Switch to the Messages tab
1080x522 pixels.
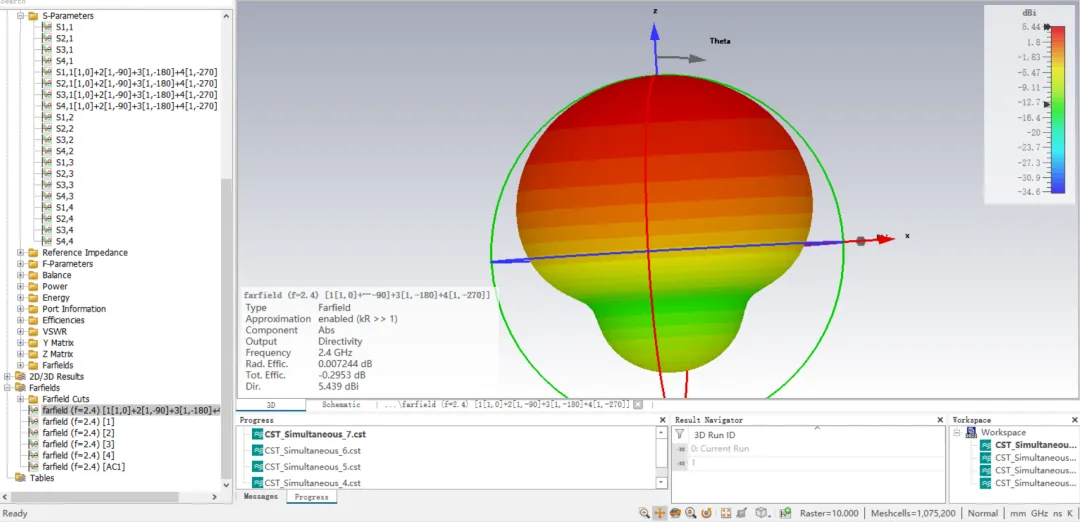(260, 497)
